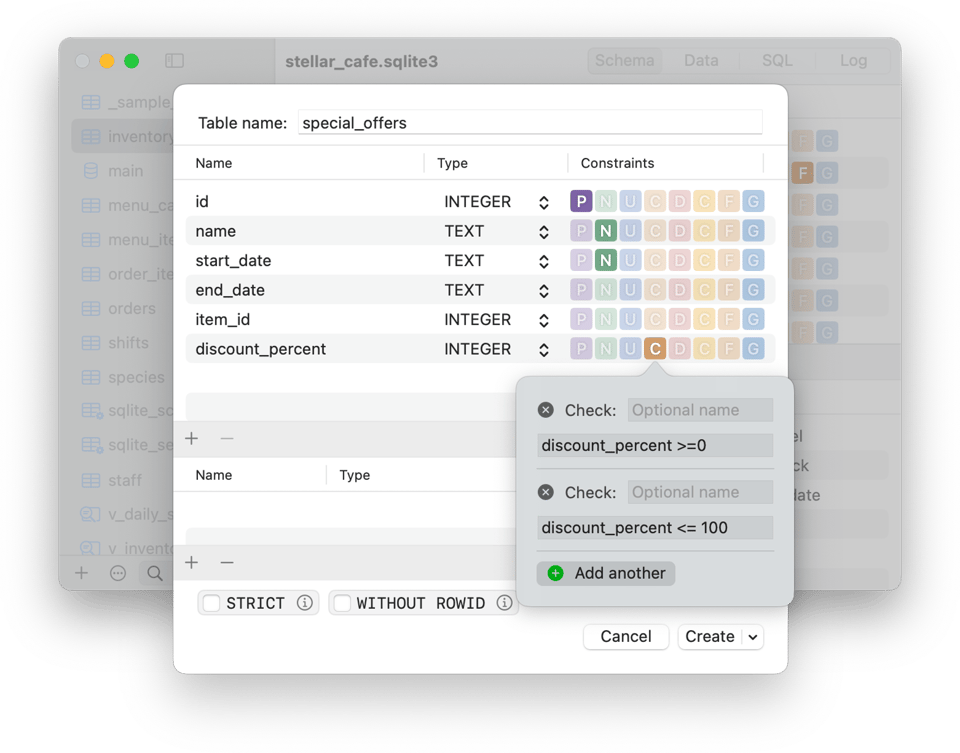Image resolution: width=960 pixels, height=753 pixels.
Task: Click the Check constraint badge for discount_percent
Action: (x=655, y=349)
